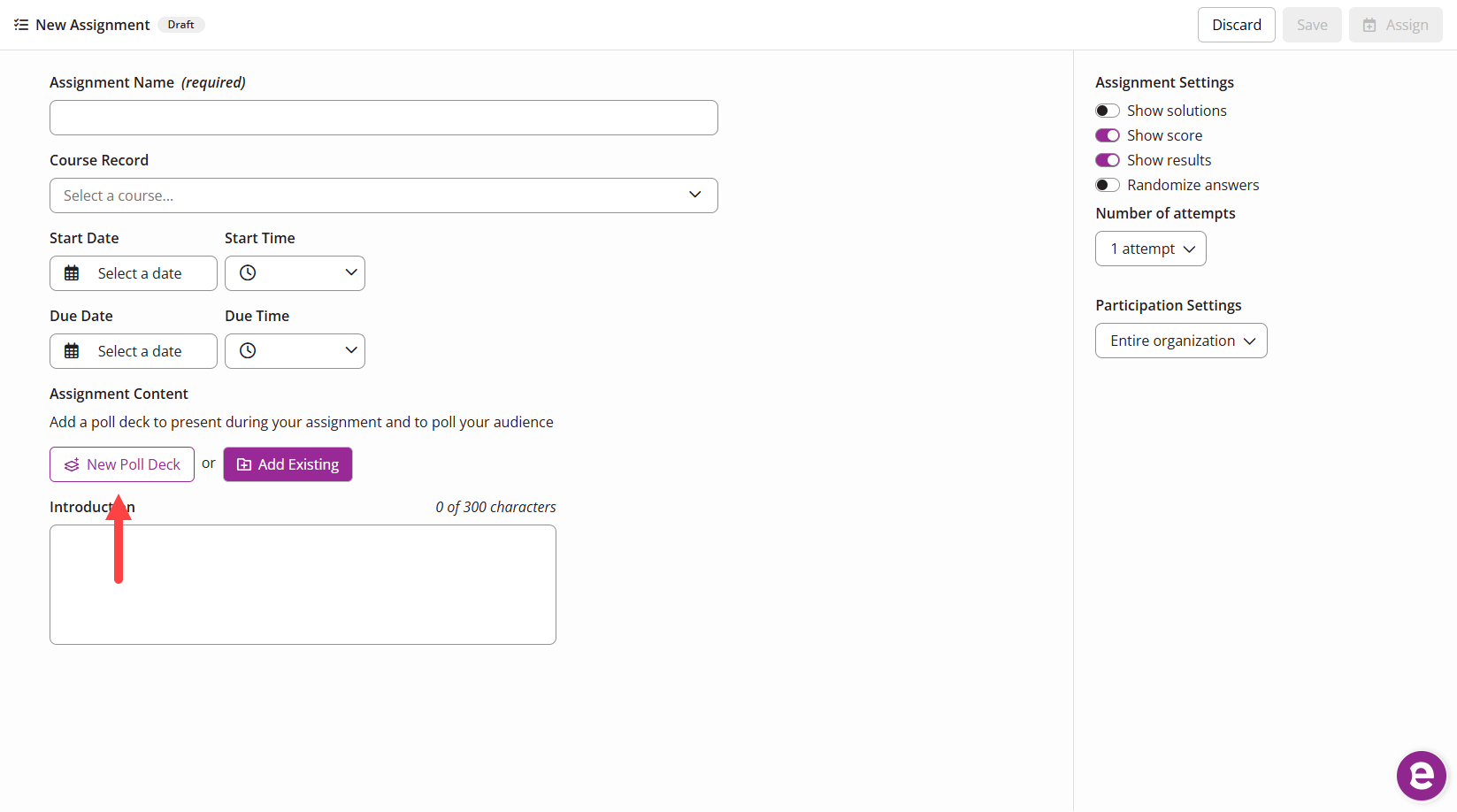Click the assignment list icon beside New Assignment

[x=21, y=25]
